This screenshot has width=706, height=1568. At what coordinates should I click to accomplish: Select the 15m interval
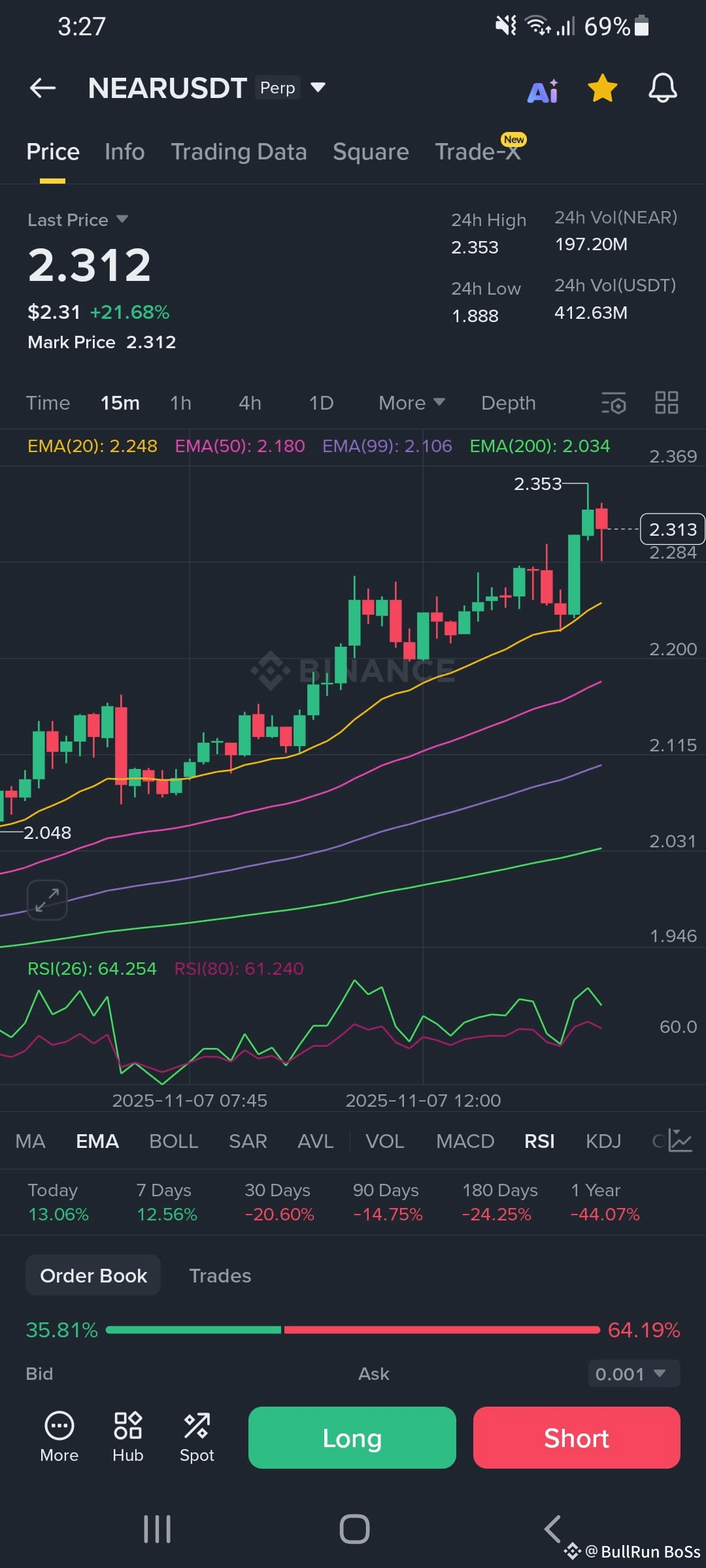coord(120,403)
